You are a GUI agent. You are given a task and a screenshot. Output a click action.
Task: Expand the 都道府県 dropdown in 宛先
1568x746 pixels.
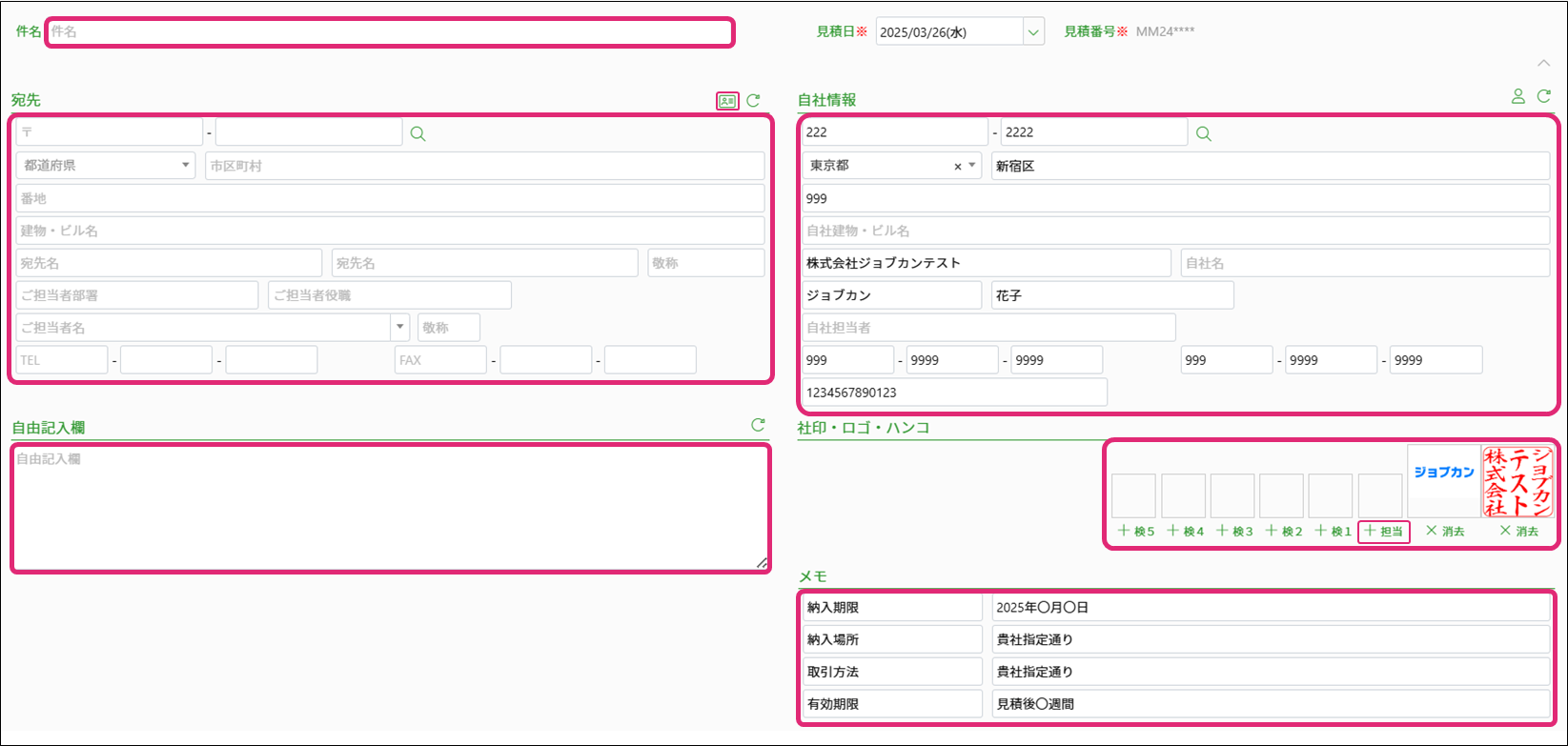pos(185,166)
